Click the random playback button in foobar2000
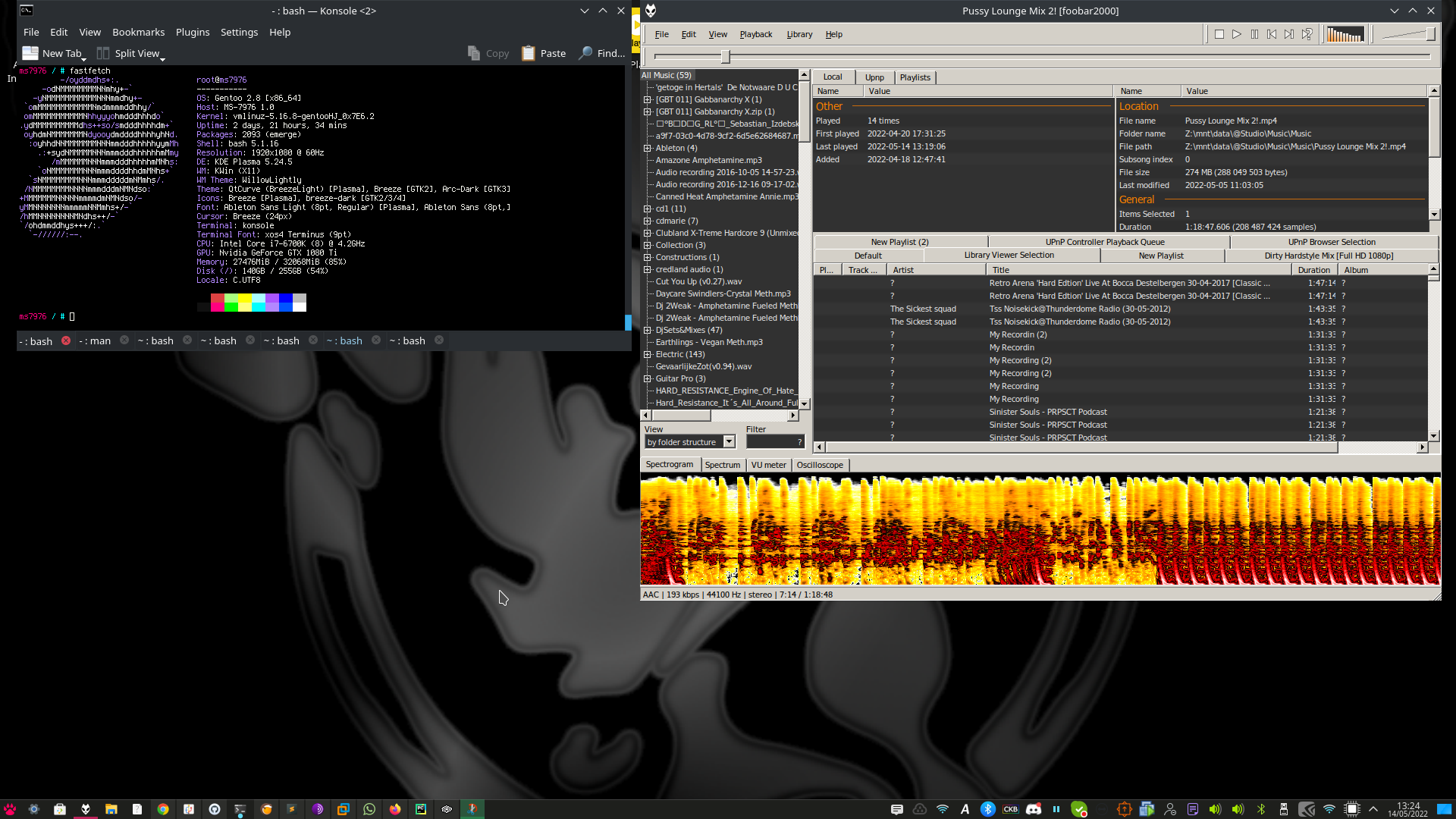Viewport: 1456px width, 819px height. point(1307,34)
